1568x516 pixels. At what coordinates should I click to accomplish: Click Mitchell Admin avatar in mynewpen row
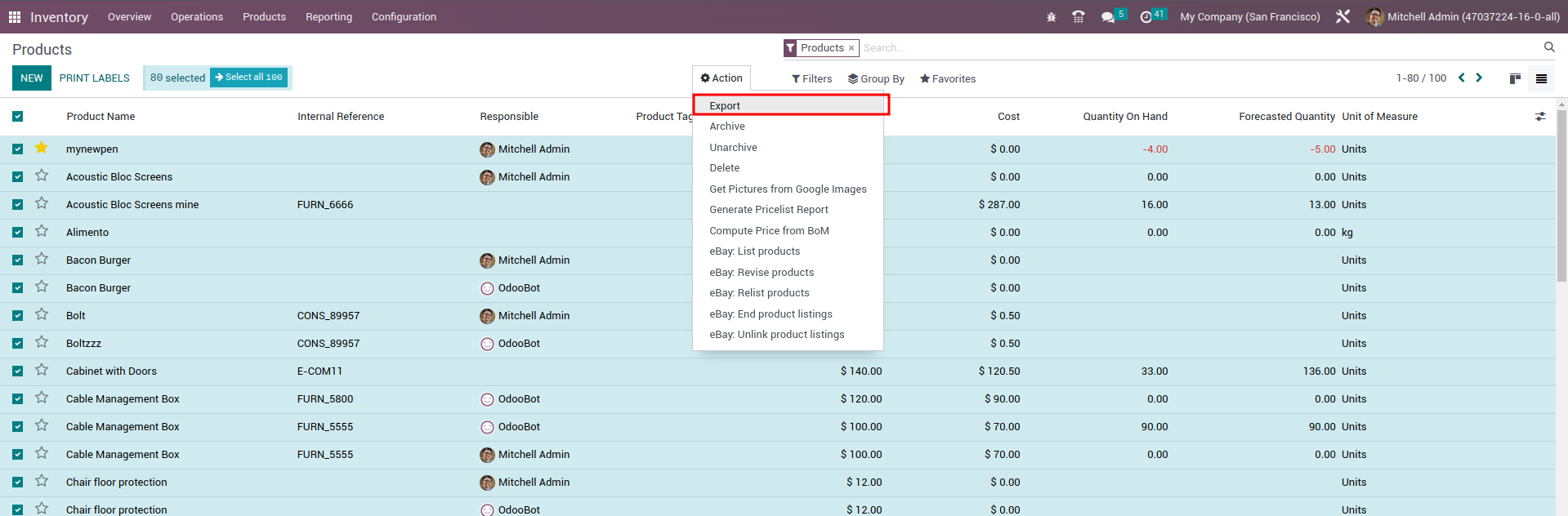coord(487,149)
